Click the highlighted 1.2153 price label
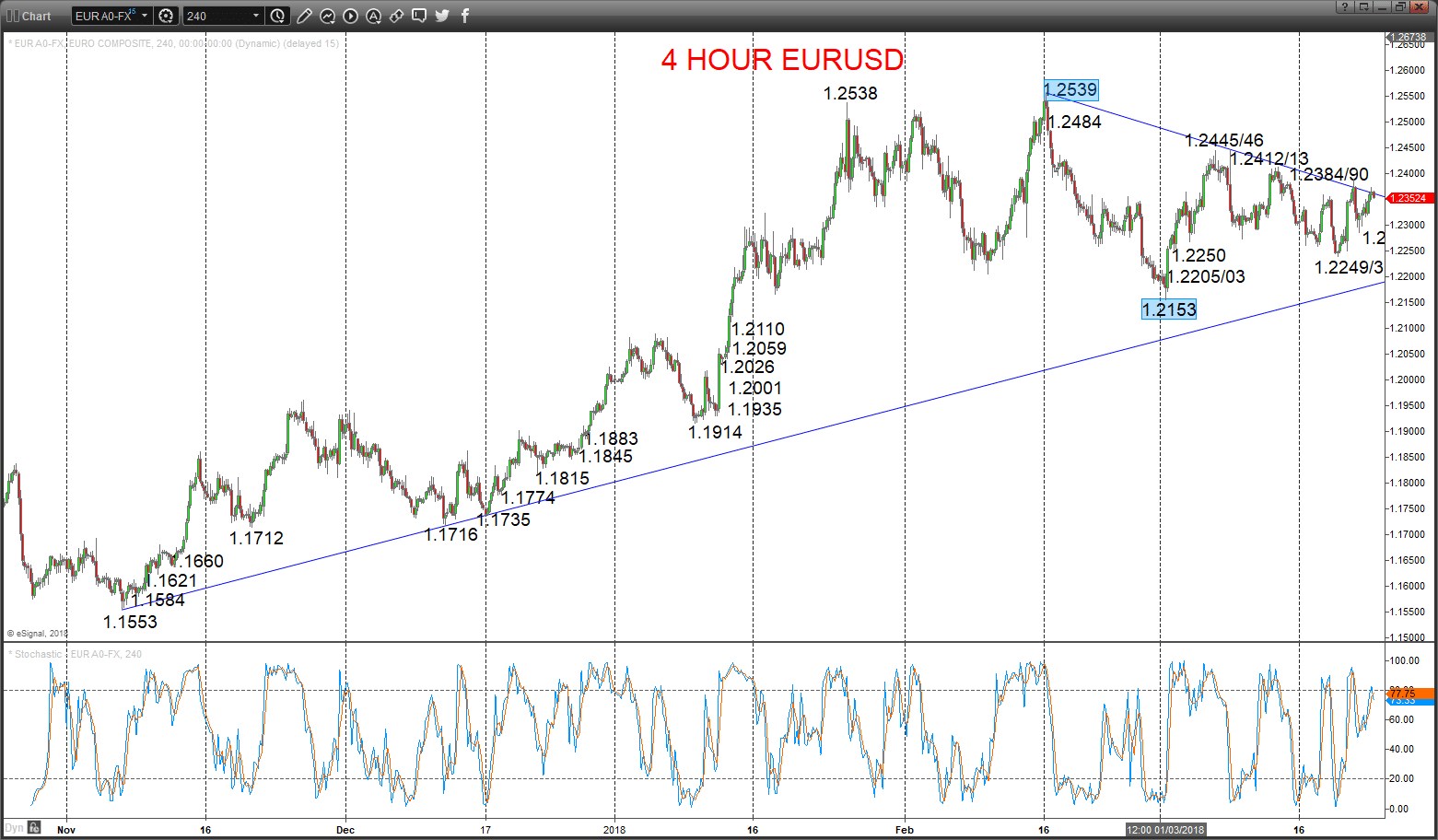The image size is (1438, 840). (x=1169, y=309)
